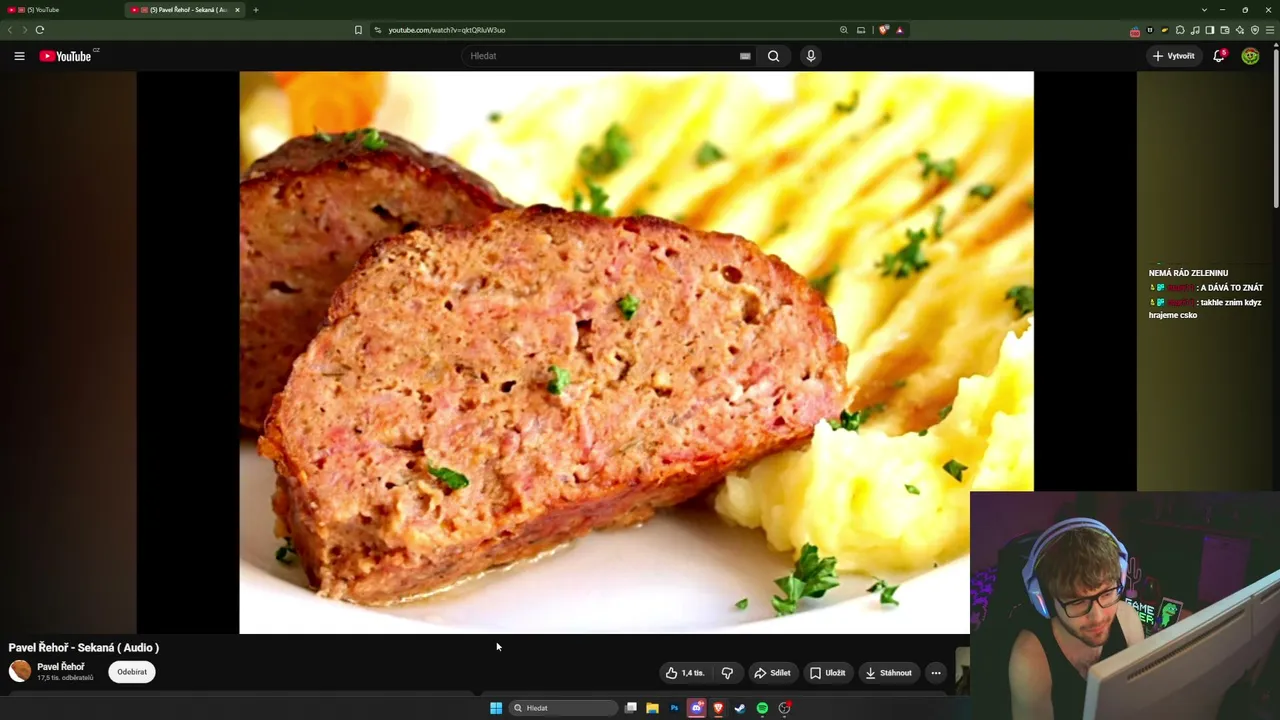Open the Brave Shields icon
1280x720 pixels.
(x=884, y=30)
